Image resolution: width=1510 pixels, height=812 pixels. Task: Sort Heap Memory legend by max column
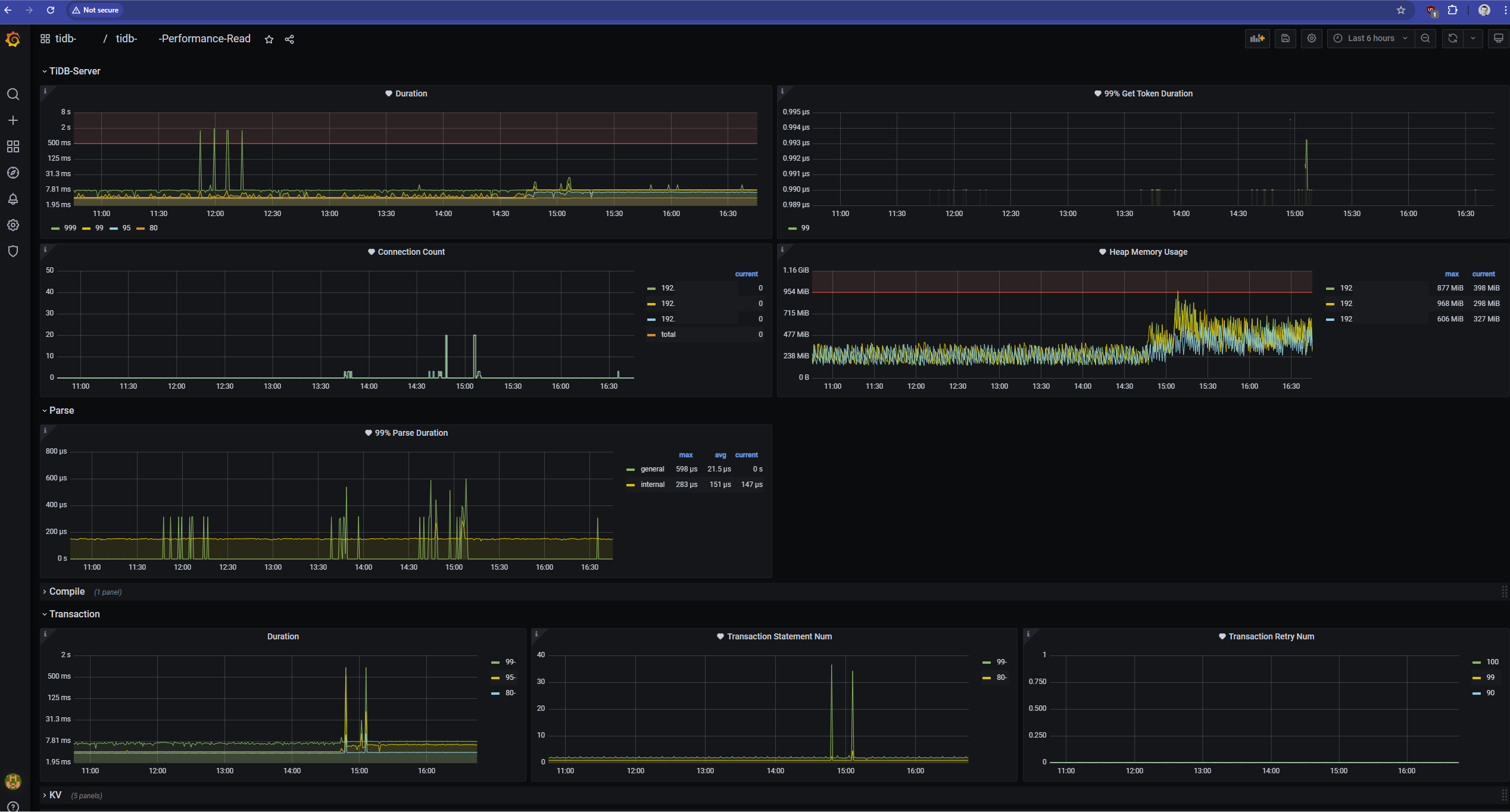(x=1452, y=274)
